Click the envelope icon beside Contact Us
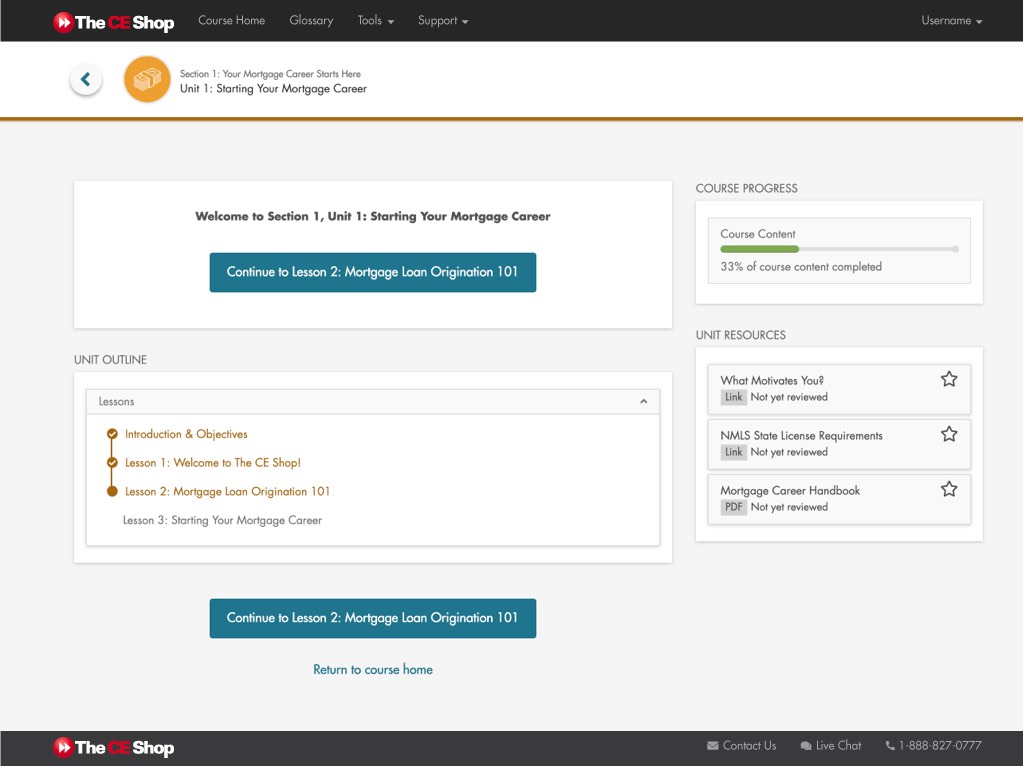This screenshot has width=1023, height=766. [712, 746]
